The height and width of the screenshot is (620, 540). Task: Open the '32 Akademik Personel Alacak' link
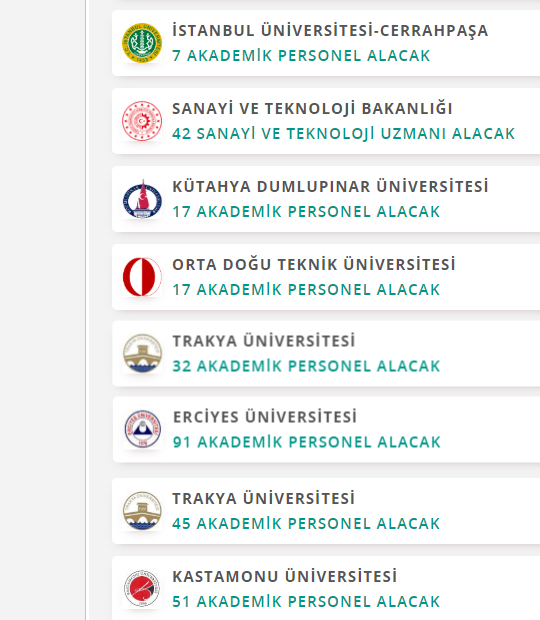[306, 366]
